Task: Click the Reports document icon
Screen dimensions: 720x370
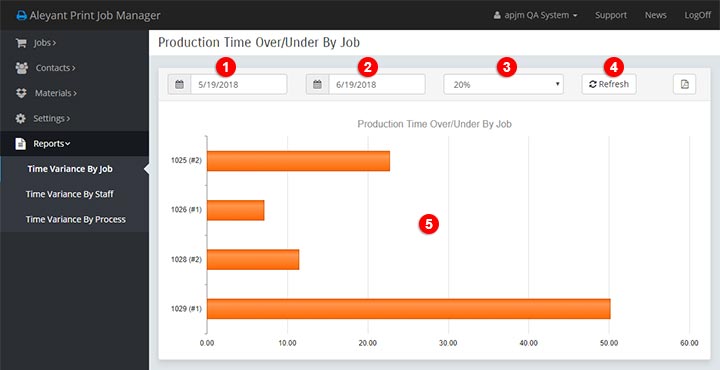Action: coord(20,144)
